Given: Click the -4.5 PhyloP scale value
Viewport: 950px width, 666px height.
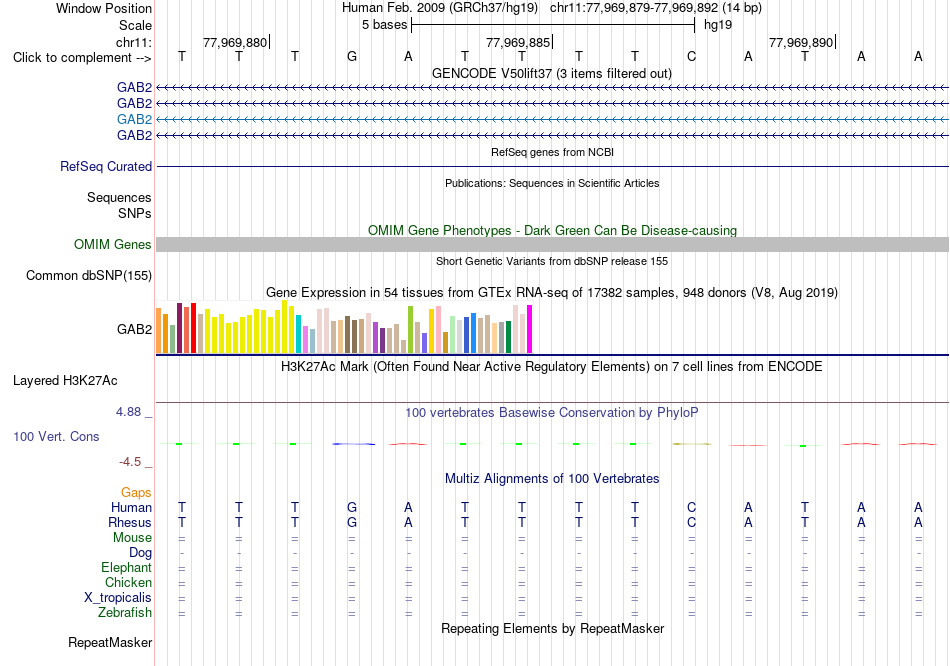Looking at the screenshot, I should (x=130, y=462).
